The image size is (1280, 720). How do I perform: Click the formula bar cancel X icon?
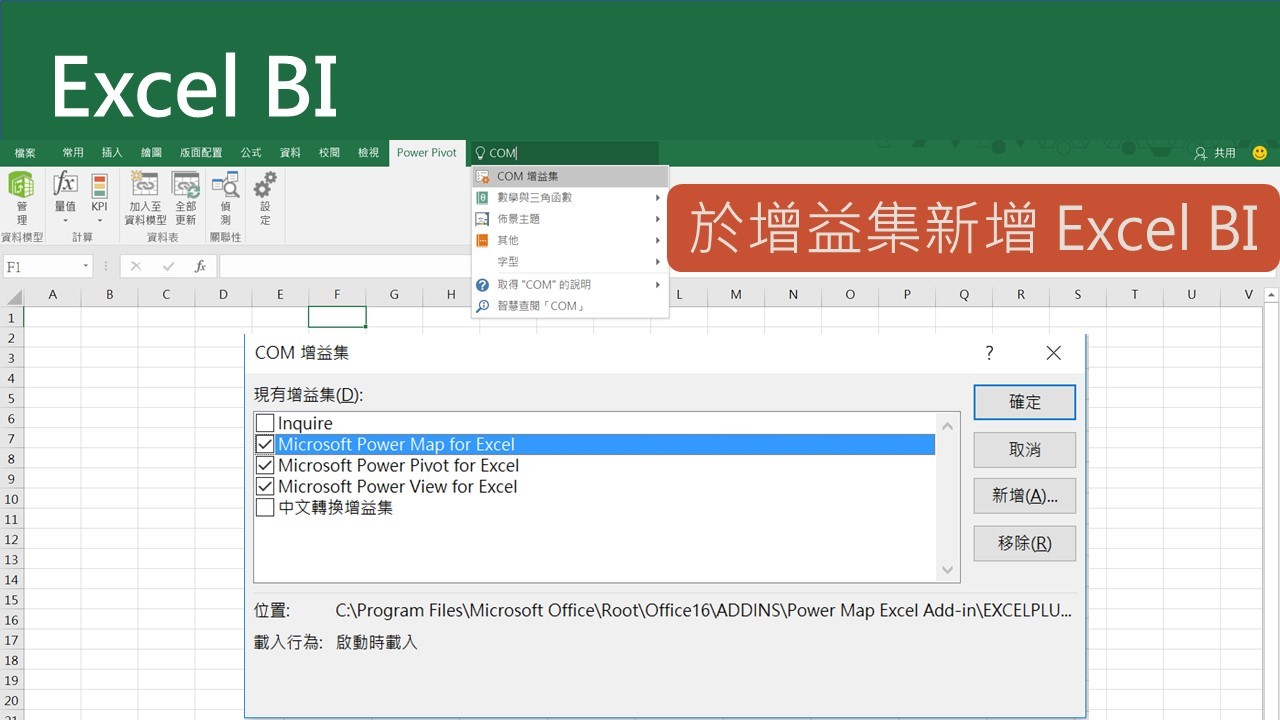pos(136,267)
